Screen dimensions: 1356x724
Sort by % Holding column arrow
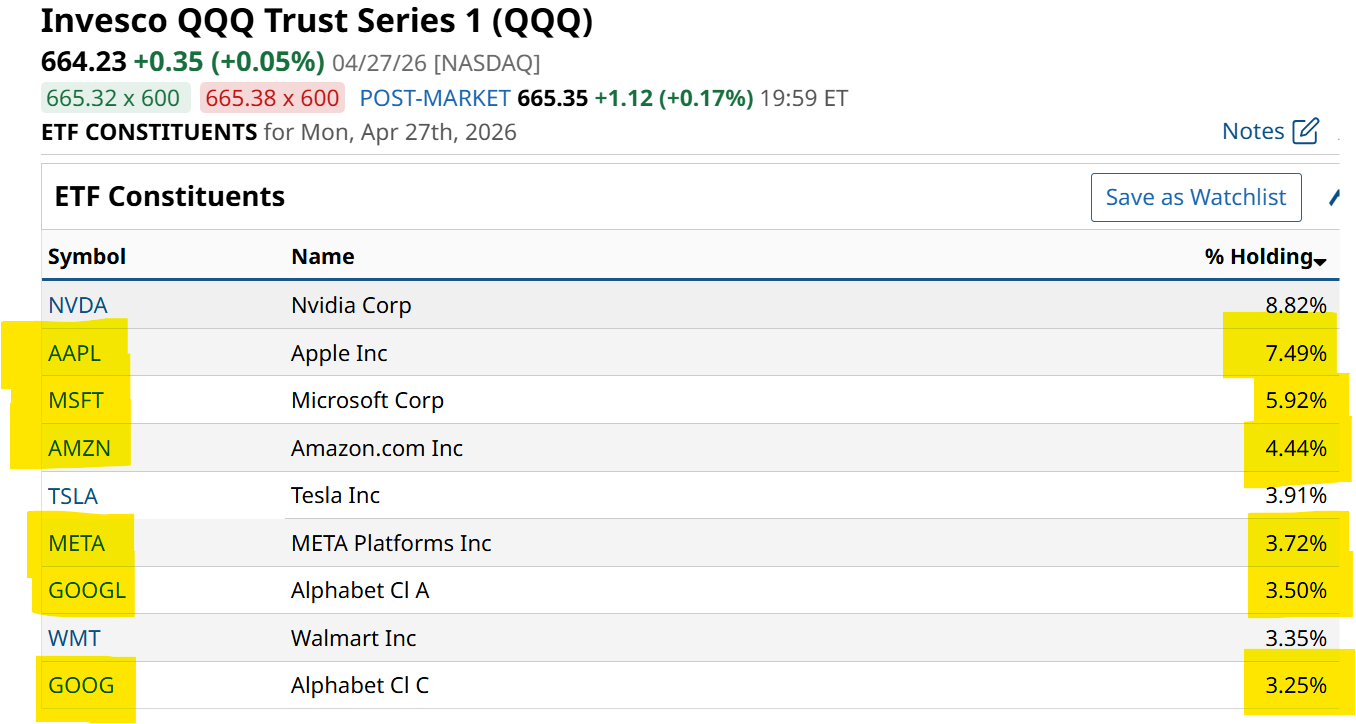click(x=1320, y=261)
